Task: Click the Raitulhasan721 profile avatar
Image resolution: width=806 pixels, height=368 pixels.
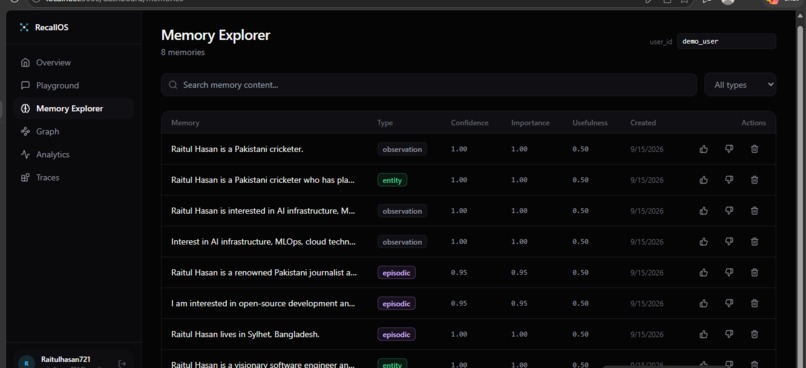Action: click(27, 363)
